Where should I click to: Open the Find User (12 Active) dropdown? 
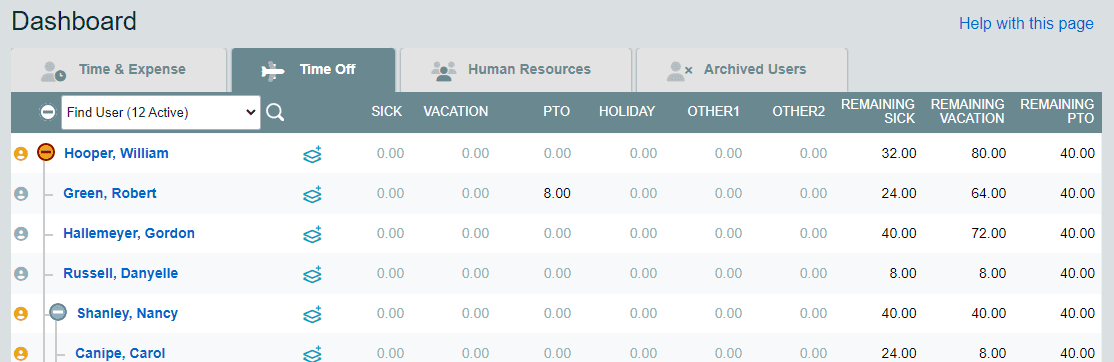click(x=161, y=112)
